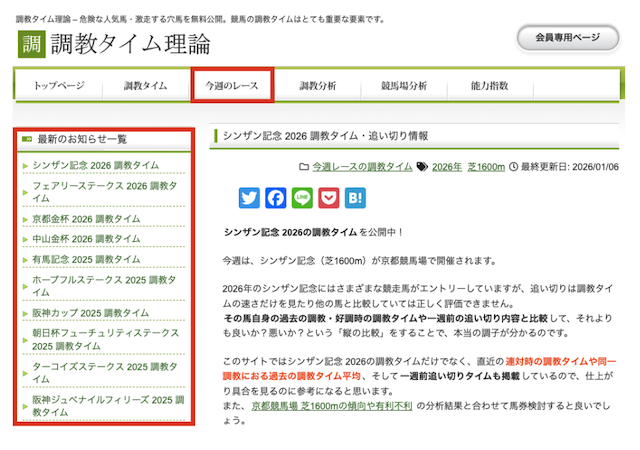Go to トップページ in navigation
640x450 pixels.
59,86
